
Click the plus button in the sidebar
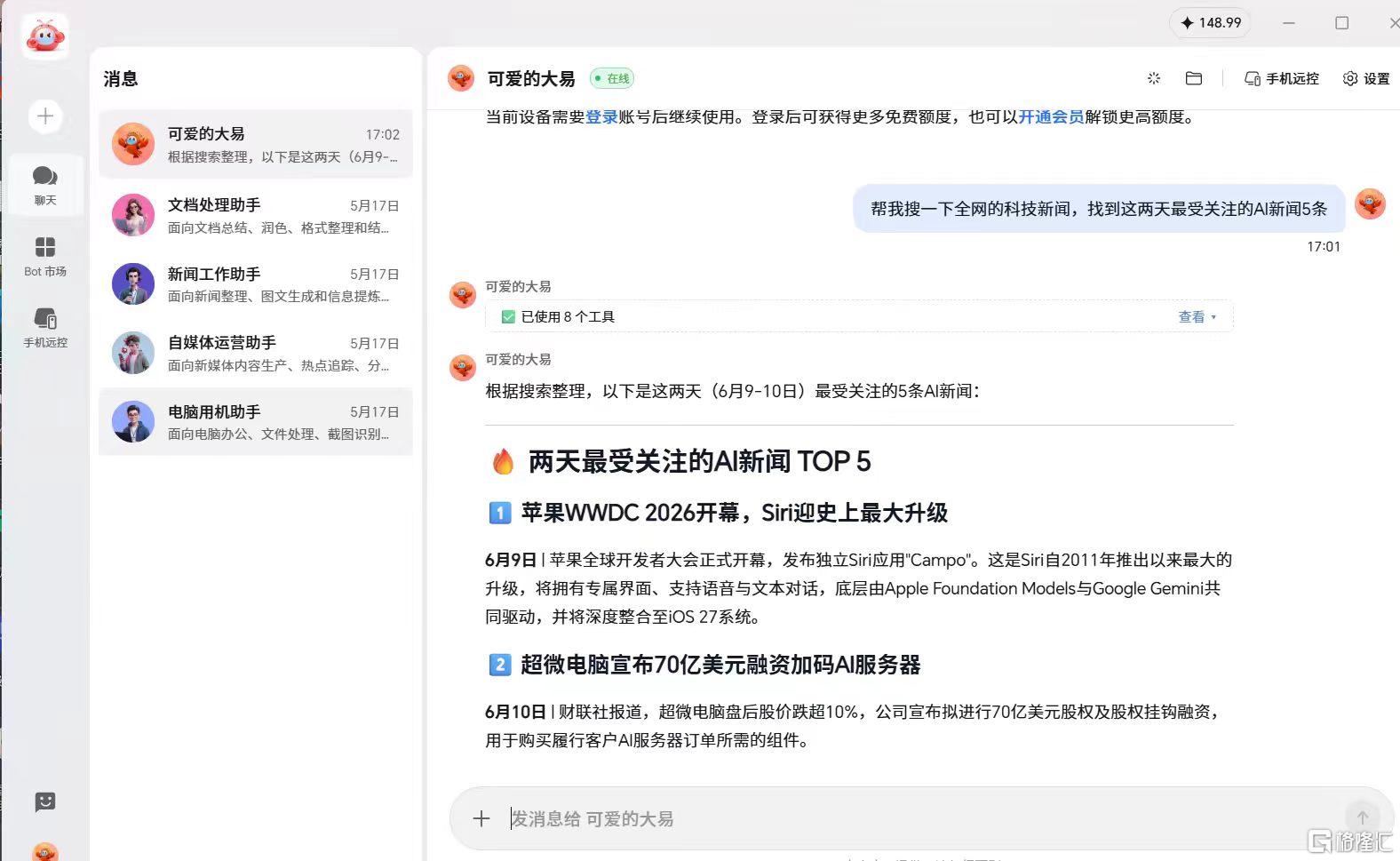45,116
